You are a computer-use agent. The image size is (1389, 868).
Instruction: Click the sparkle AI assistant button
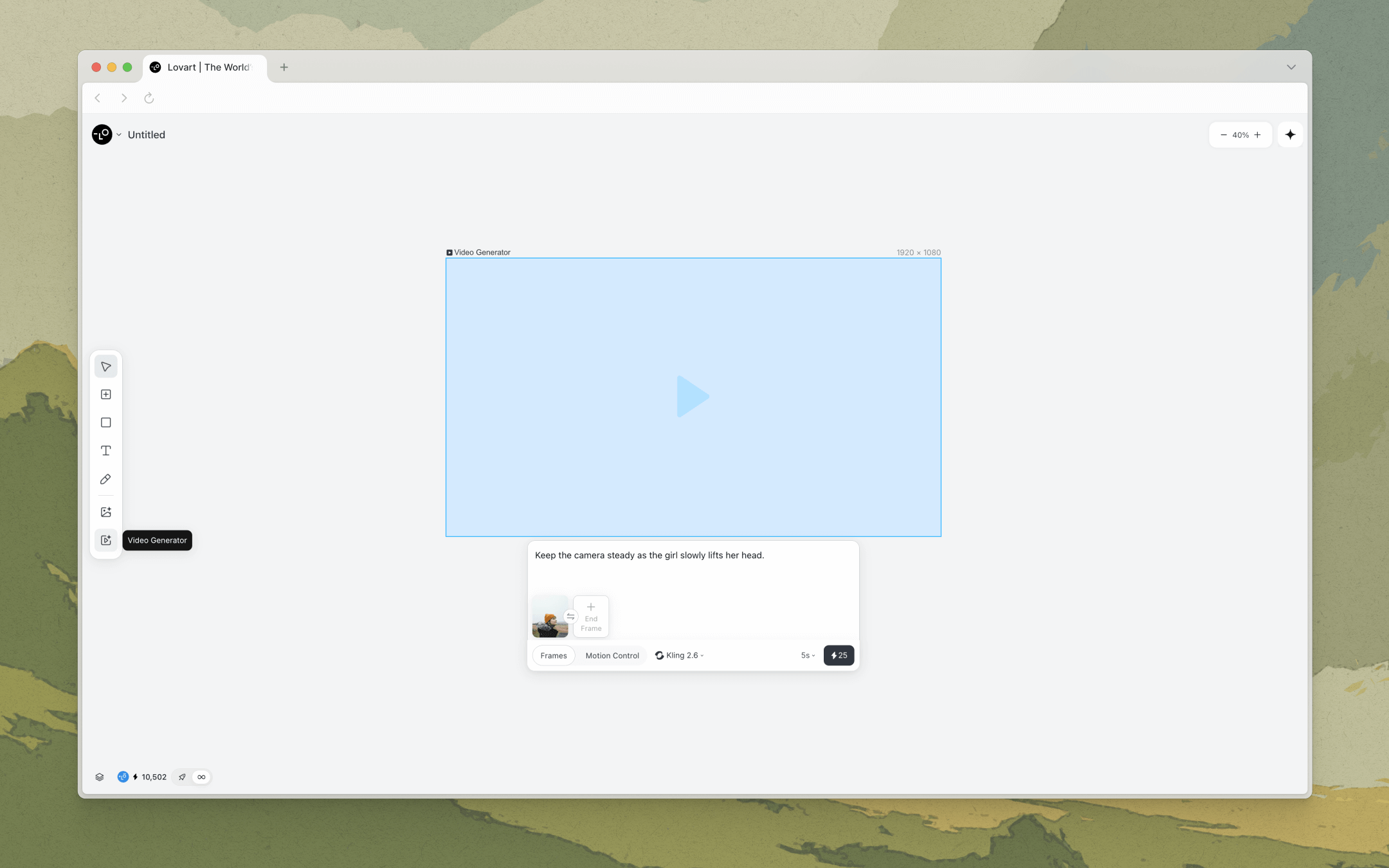(1290, 134)
